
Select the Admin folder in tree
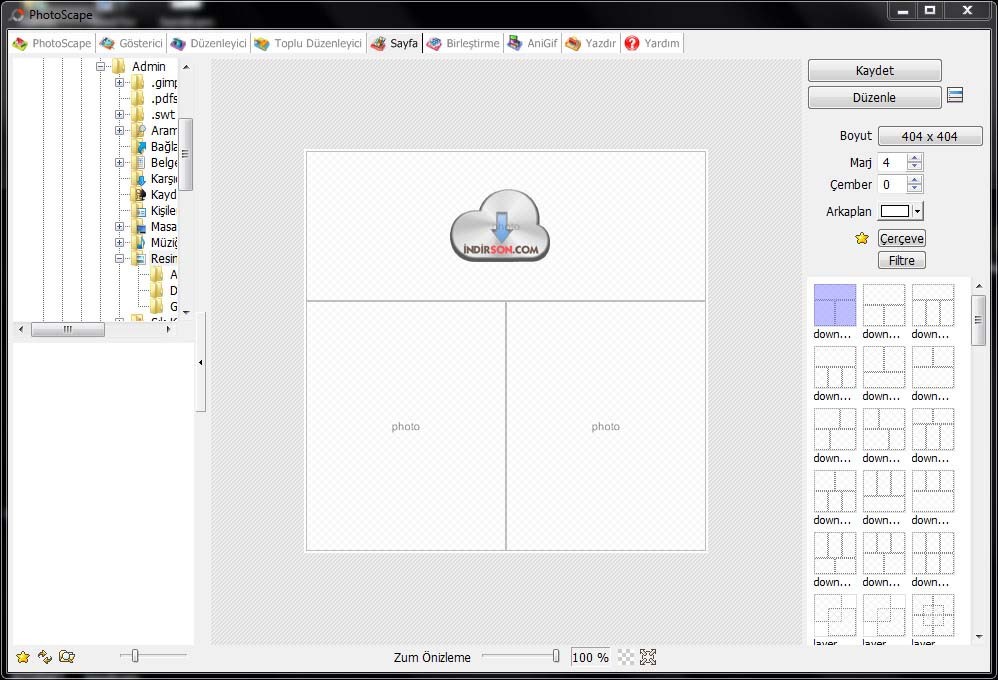tap(148, 66)
